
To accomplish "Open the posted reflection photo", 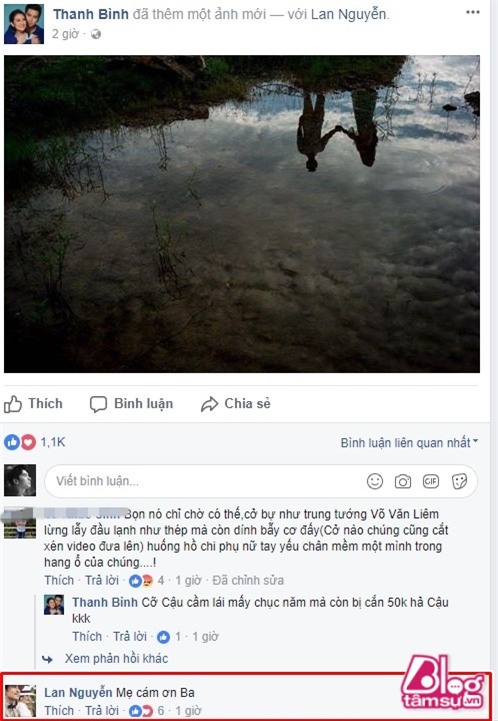I will (x=242, y=214).
